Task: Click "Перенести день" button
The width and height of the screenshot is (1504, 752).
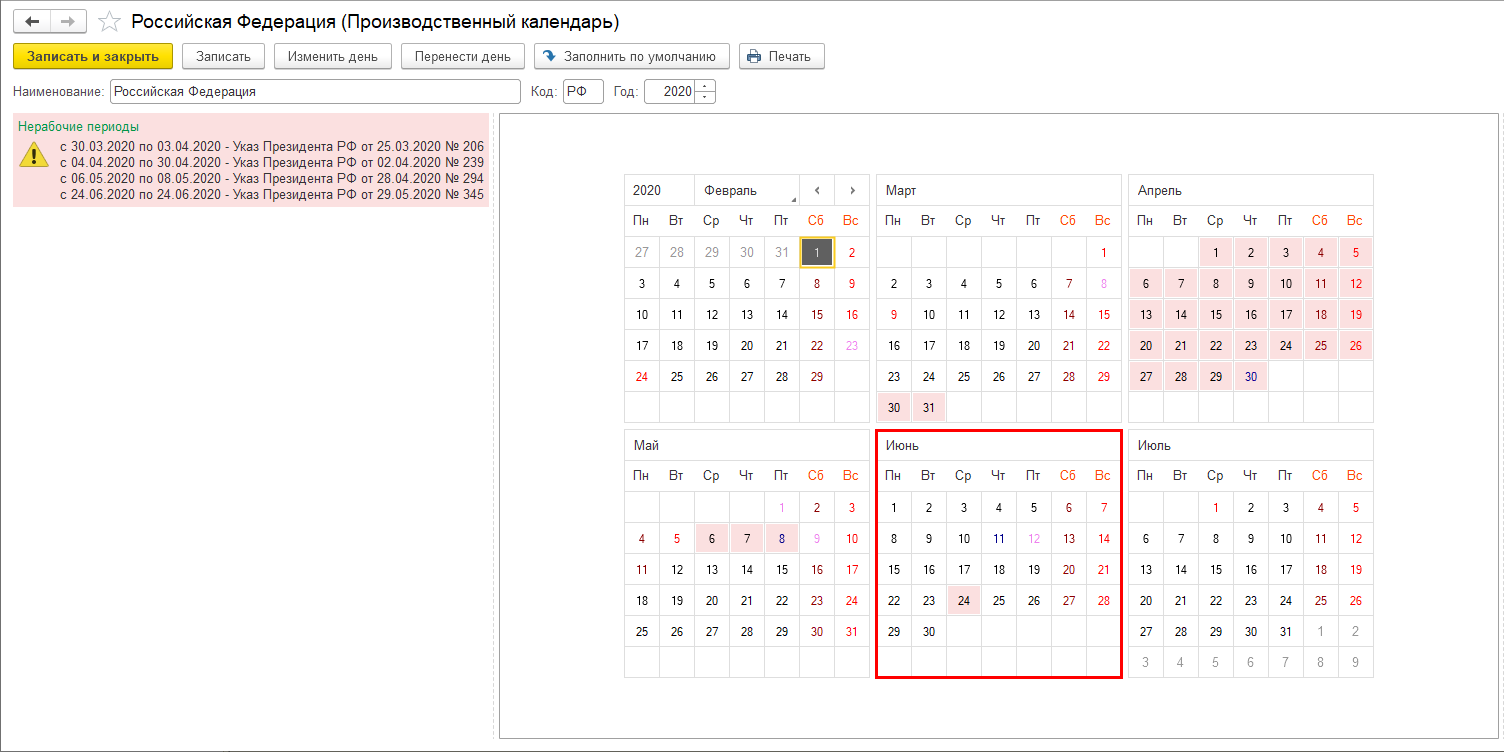Action: click(x=463, y=56)
